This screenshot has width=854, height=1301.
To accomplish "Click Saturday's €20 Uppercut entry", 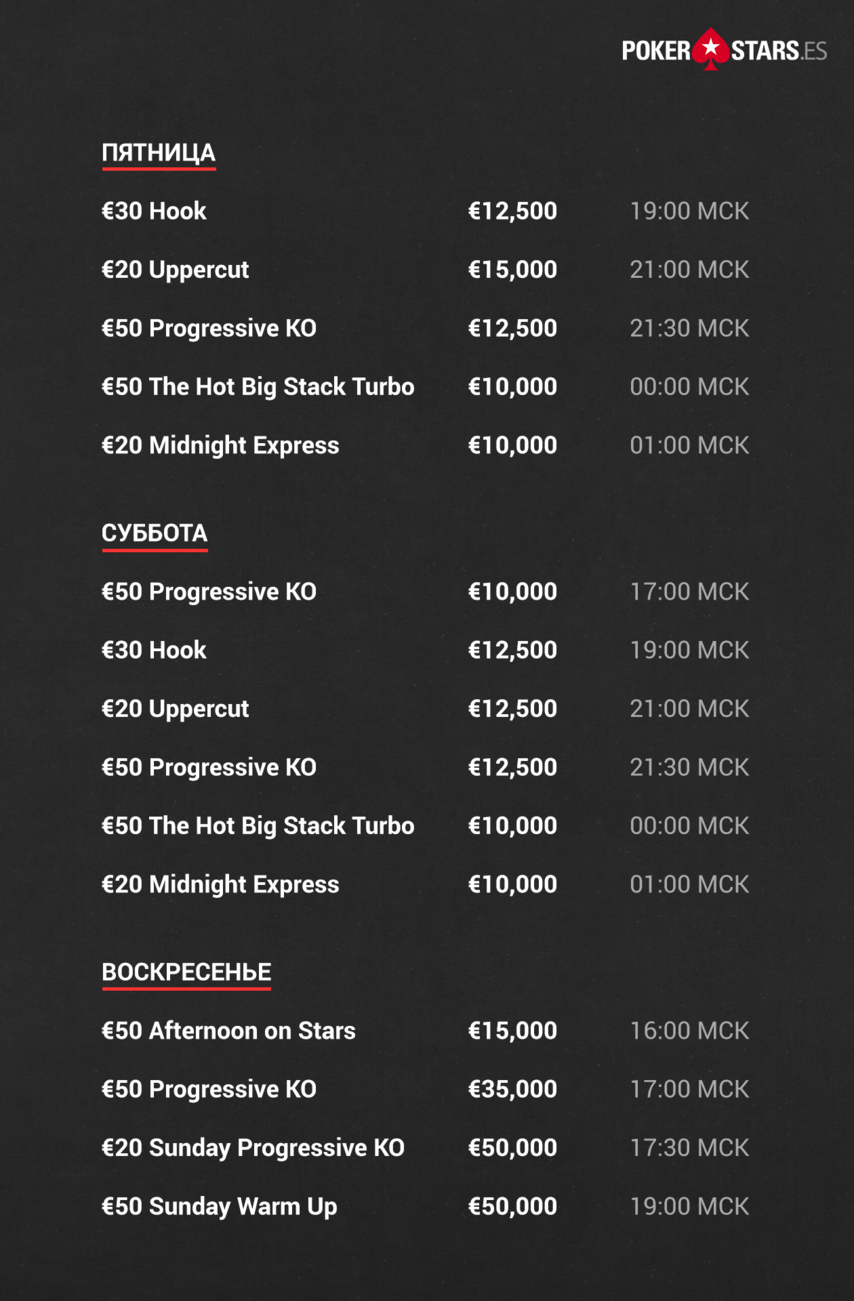I will [x=176, y=709].
